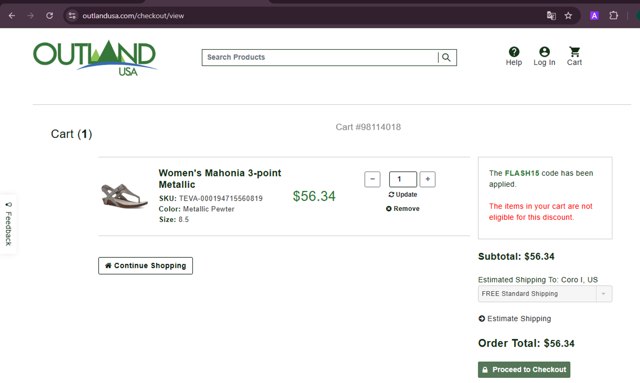Open site information icon in address bar
This screenshot has width=640, height=383.
[x=72, y=16]
